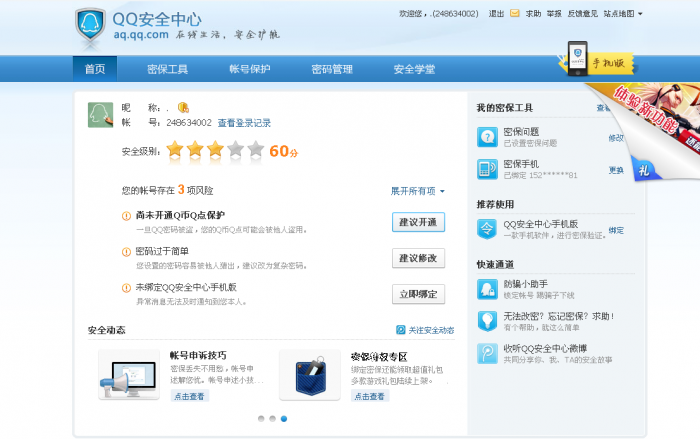Click the 建议修改 button
This screenshot has width=700, height=439.
tap(418, 258)
